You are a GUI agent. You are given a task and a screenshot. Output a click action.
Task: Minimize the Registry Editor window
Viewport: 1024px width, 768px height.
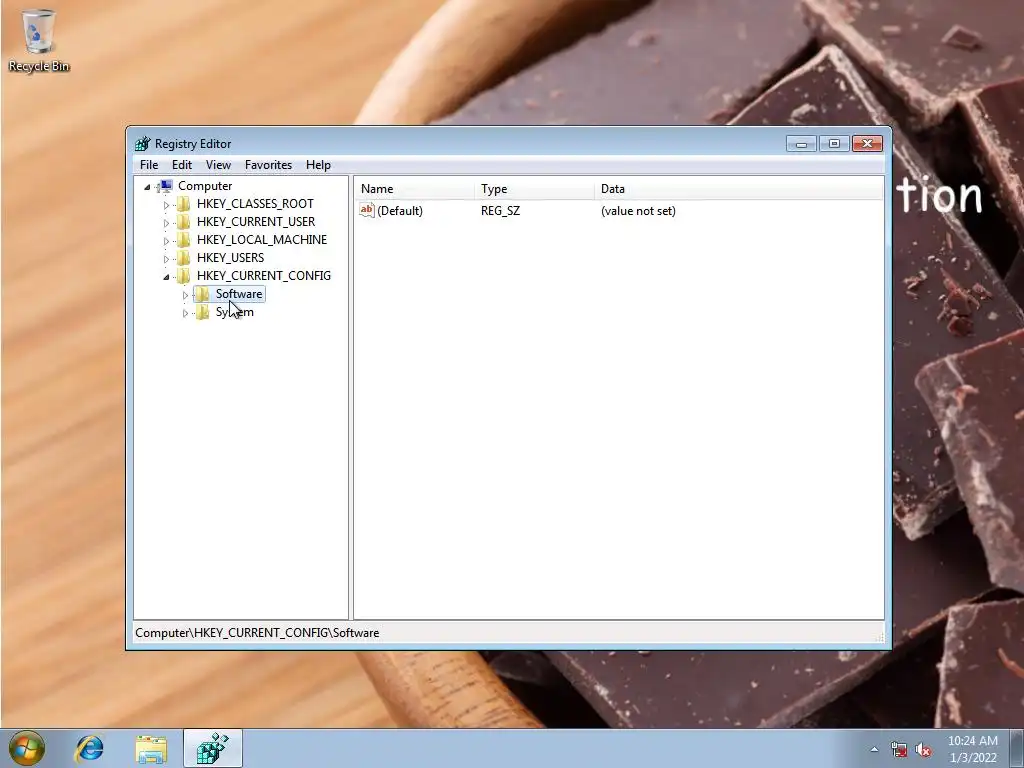[x=801, y=144]
